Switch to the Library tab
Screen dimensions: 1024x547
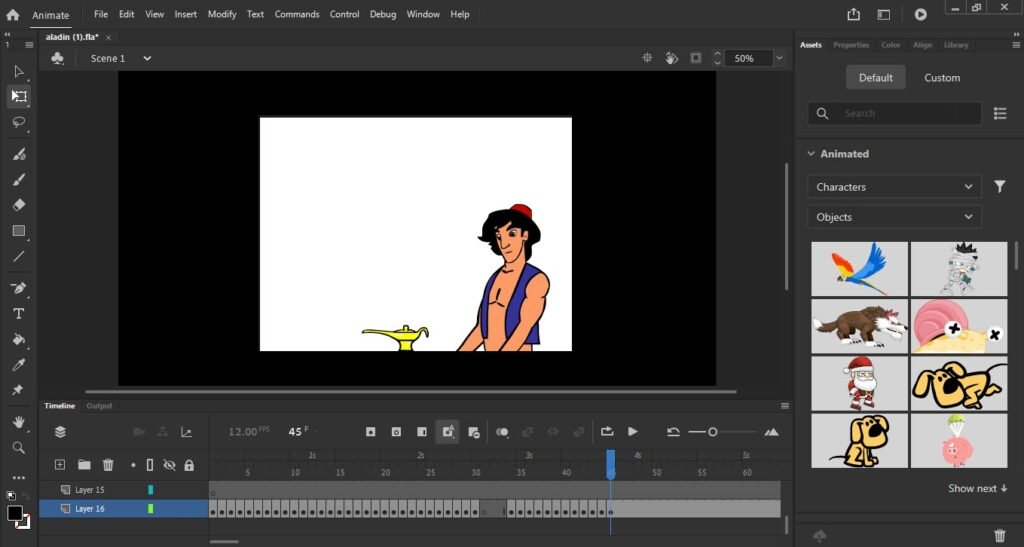pyautogui.click(x=956, y=45)
